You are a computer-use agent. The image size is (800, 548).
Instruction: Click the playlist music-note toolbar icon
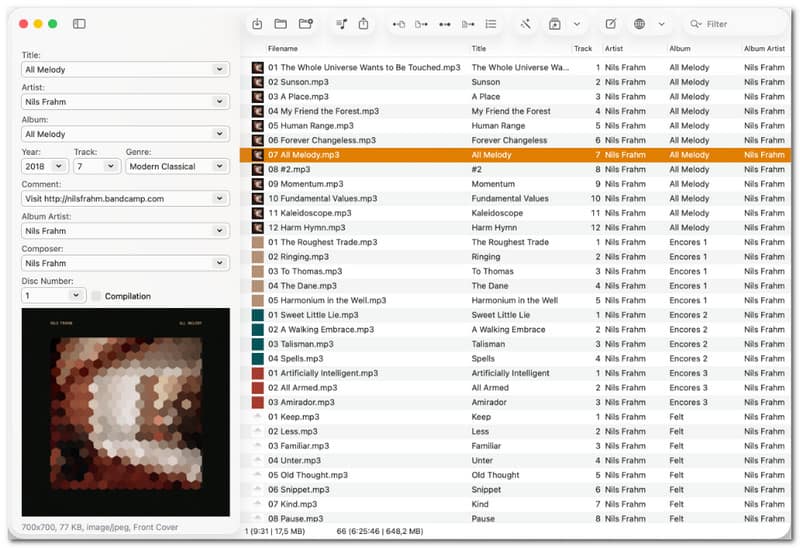coord(341,23)
